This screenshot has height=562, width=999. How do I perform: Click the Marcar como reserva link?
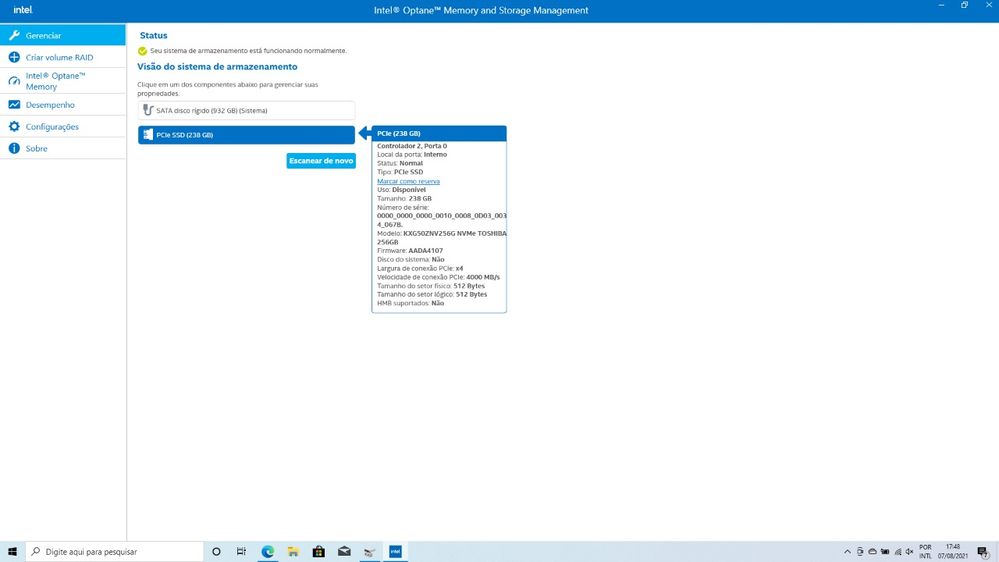point(408,181)
